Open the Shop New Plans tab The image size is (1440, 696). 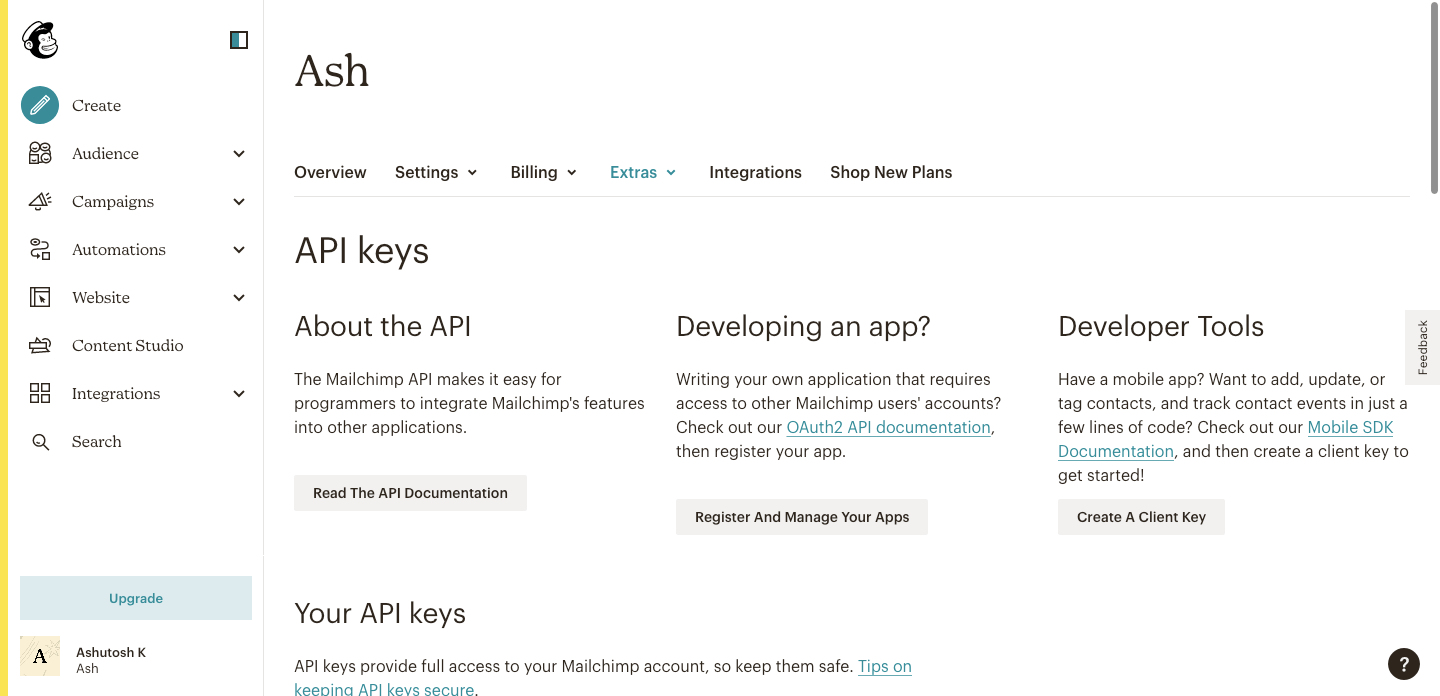[891, 172]
